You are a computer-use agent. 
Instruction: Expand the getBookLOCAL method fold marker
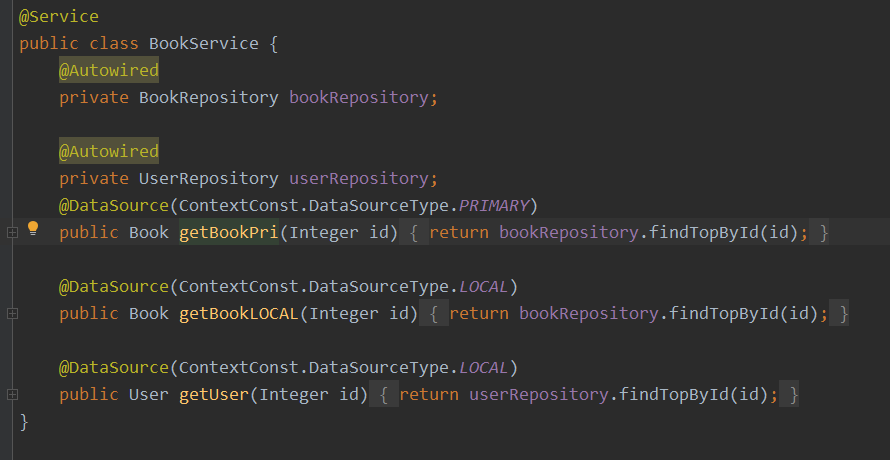12,313
